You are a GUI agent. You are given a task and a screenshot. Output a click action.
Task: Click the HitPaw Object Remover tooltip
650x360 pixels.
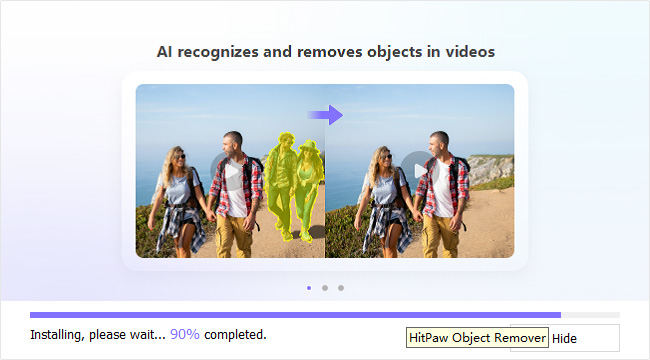(477, 338)
